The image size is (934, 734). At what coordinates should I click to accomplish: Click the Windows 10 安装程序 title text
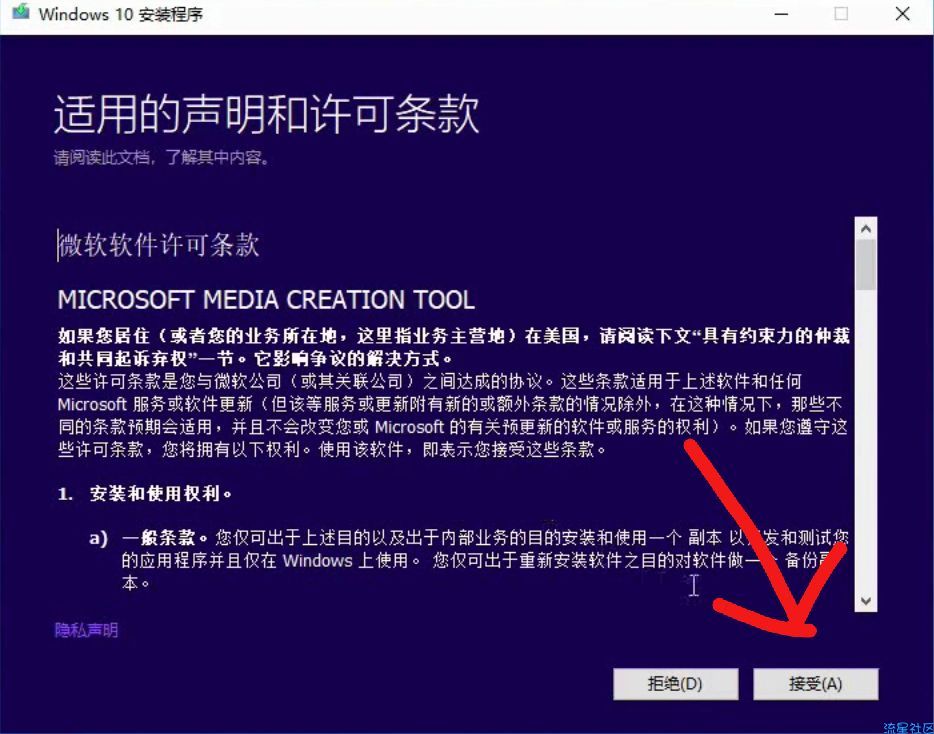[x=121, y=13]
